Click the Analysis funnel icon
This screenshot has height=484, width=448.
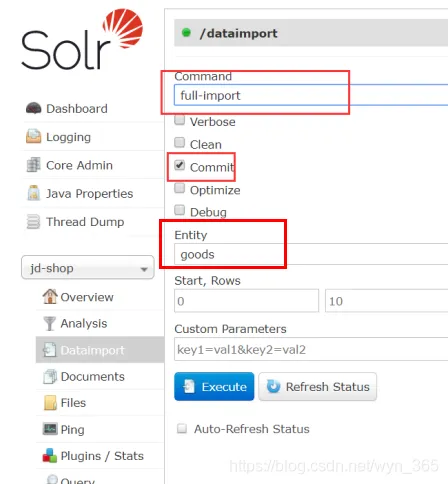[50, 323]
